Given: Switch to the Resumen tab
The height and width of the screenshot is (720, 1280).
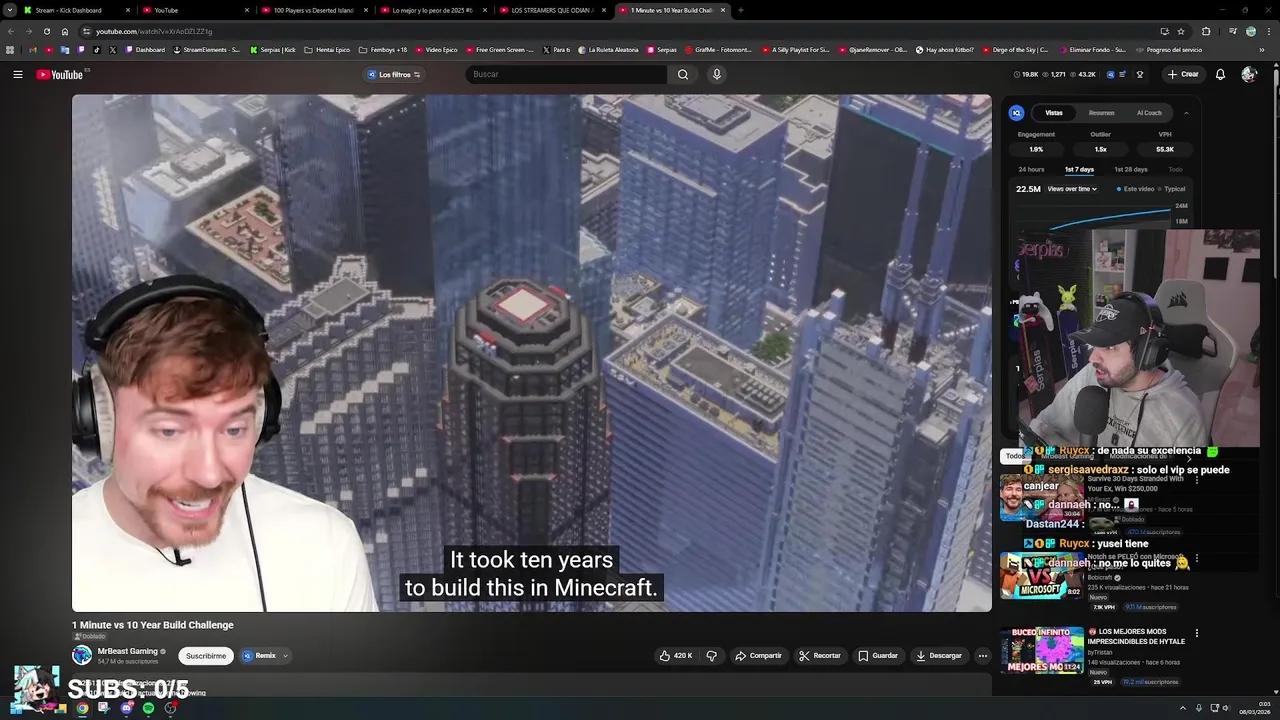Looking at the screenshot, I should click(x=1101, y=113).
